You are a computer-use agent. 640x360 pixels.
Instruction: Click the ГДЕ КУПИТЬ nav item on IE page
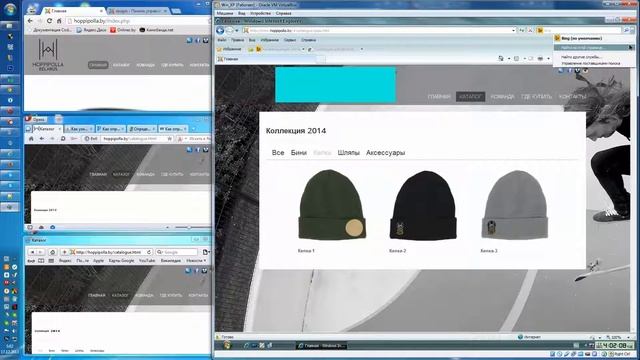(536, 97)
